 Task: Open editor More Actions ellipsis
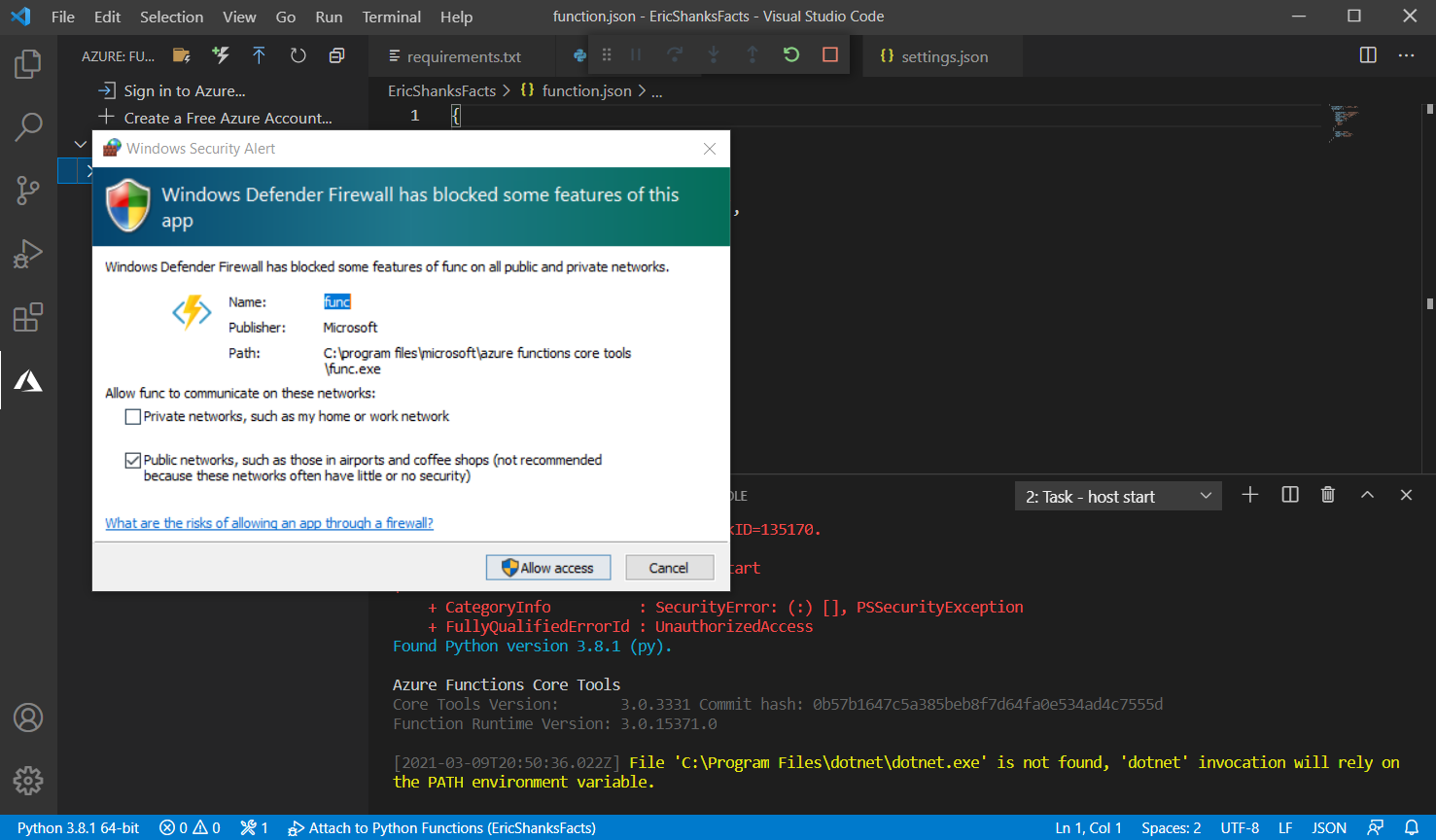point(1406,54)
